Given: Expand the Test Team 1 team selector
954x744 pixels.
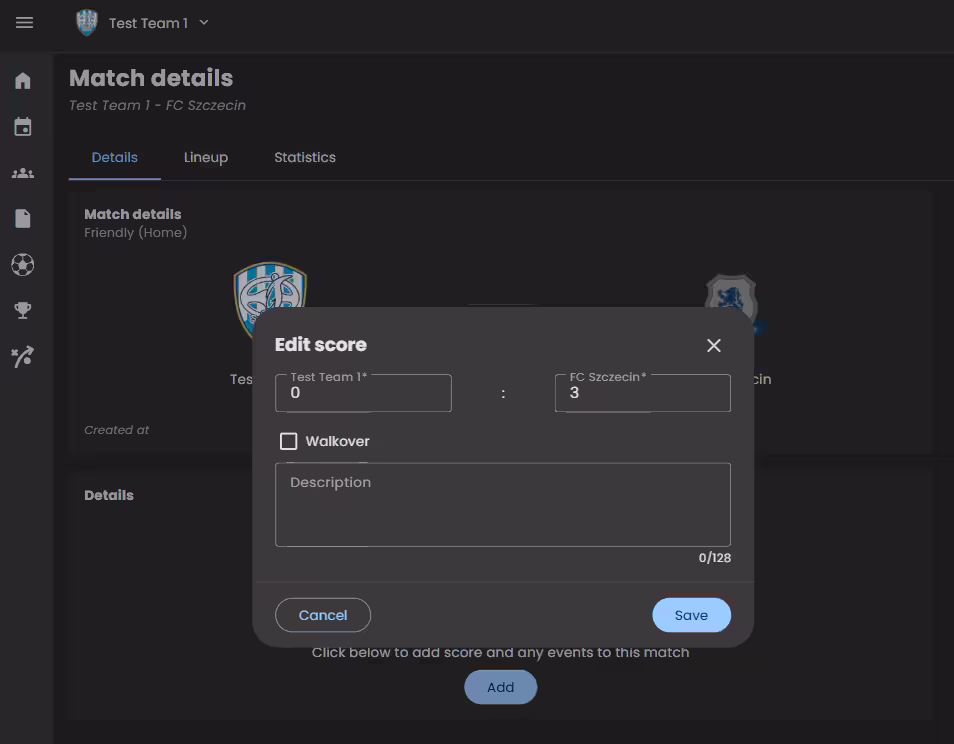Looking at the screenshot, I should (x=204, y=22).
